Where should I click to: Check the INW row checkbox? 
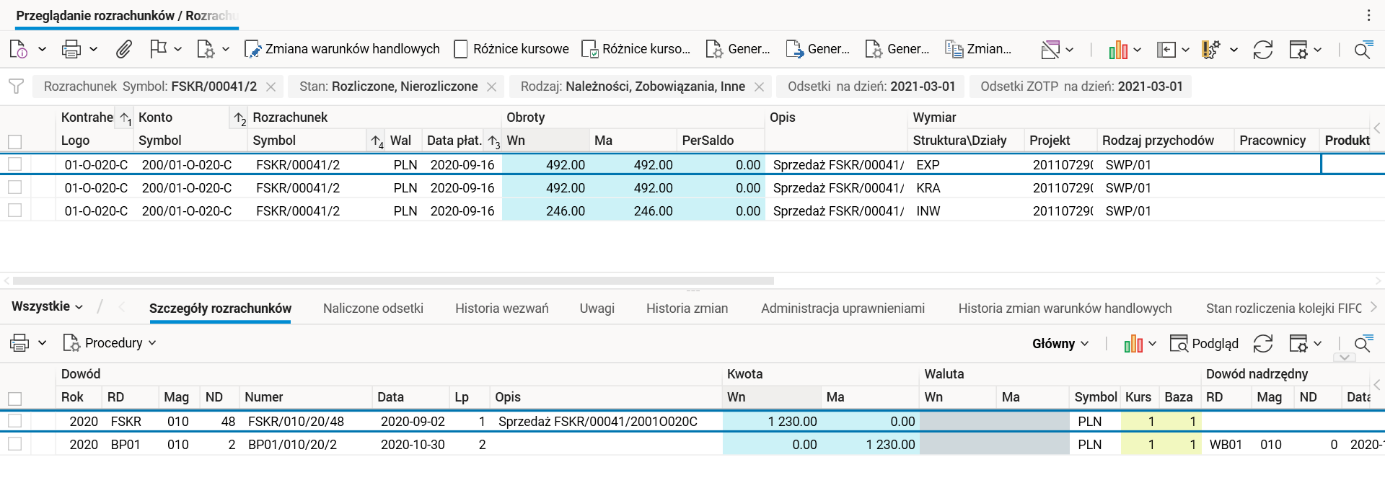tap(15, 210)
